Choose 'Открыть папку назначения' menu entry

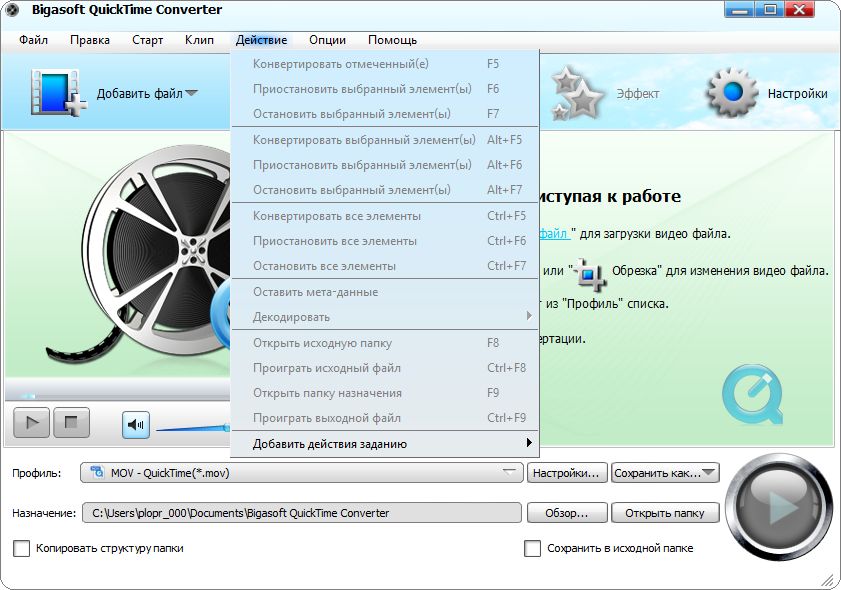385,393
